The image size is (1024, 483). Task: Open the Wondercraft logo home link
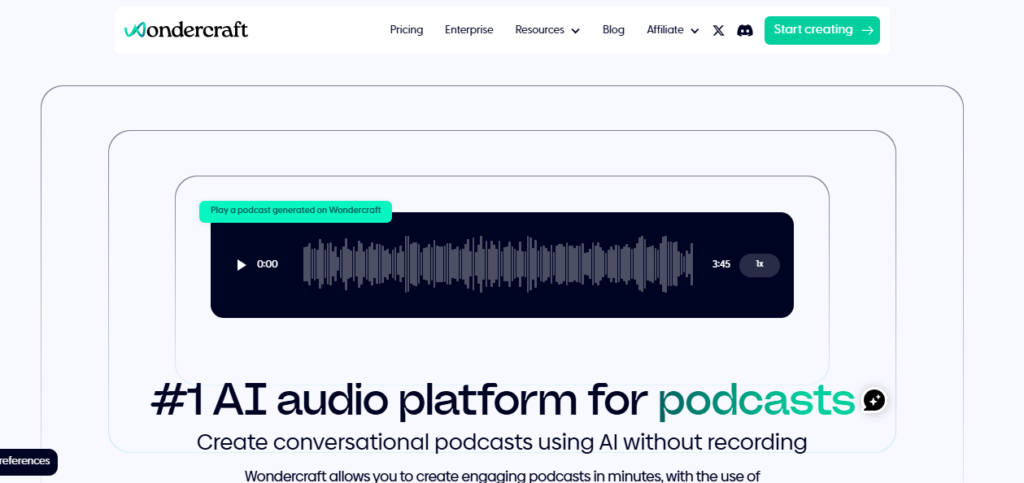tap(186, 29)
